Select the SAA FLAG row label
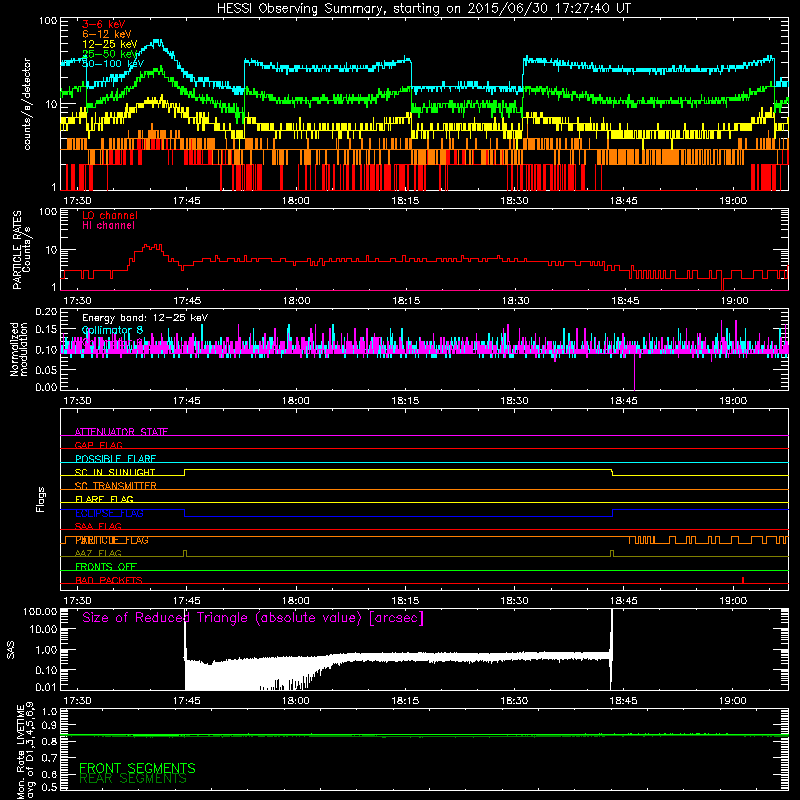Image resolution: width=800 pixels, height=800 pixels. point(98,526)
